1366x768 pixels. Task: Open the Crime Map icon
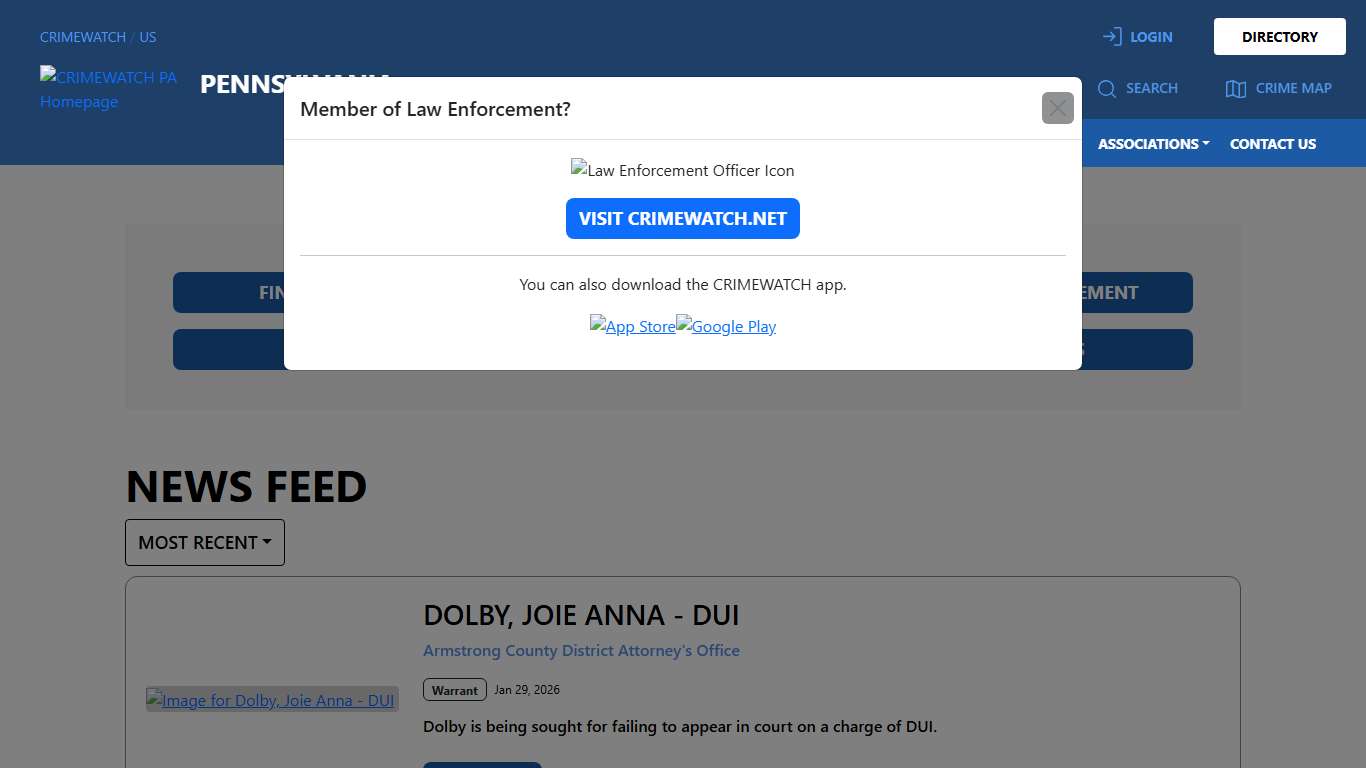(1235, 89)
